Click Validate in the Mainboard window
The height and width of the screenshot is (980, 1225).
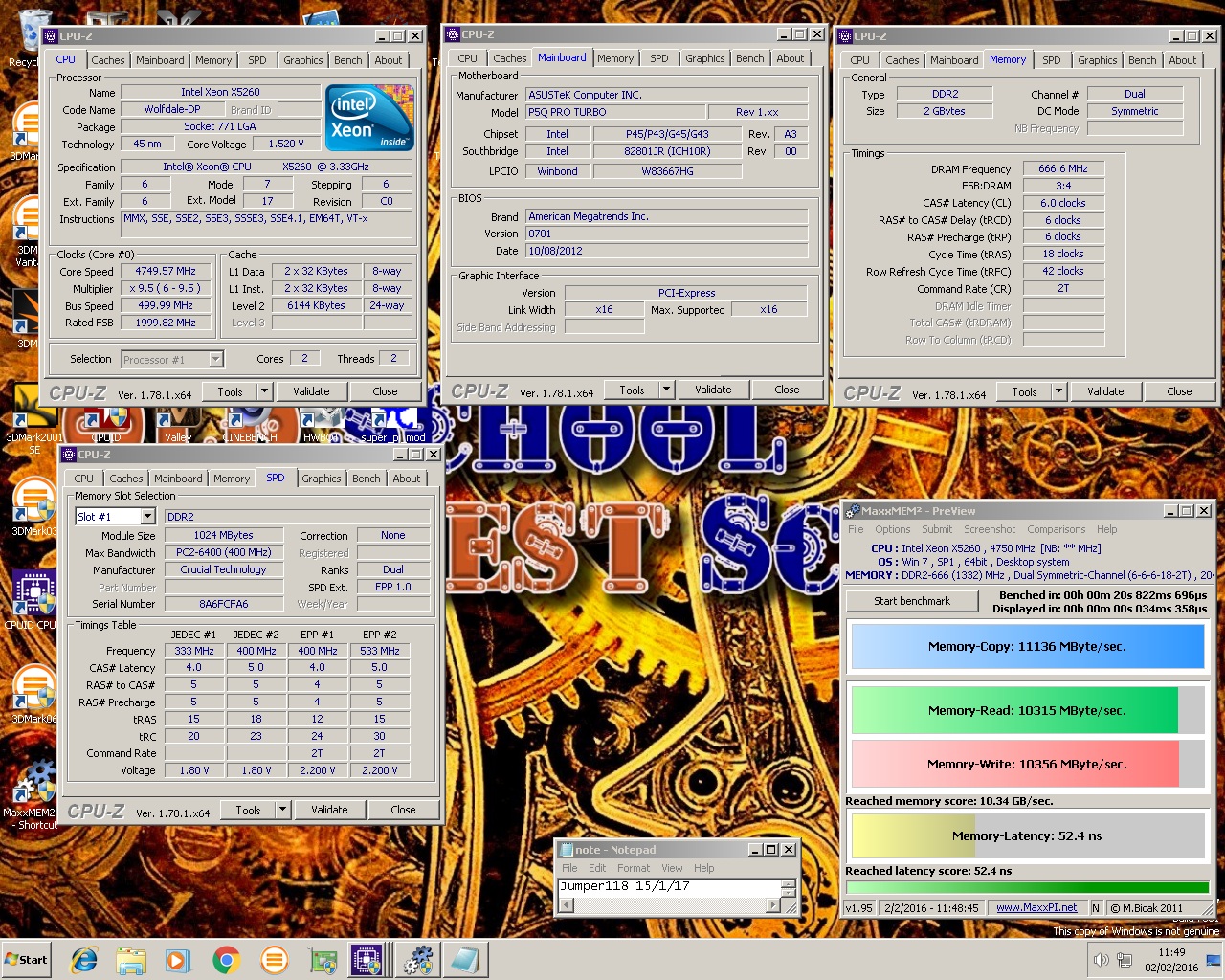pos(713,390)
